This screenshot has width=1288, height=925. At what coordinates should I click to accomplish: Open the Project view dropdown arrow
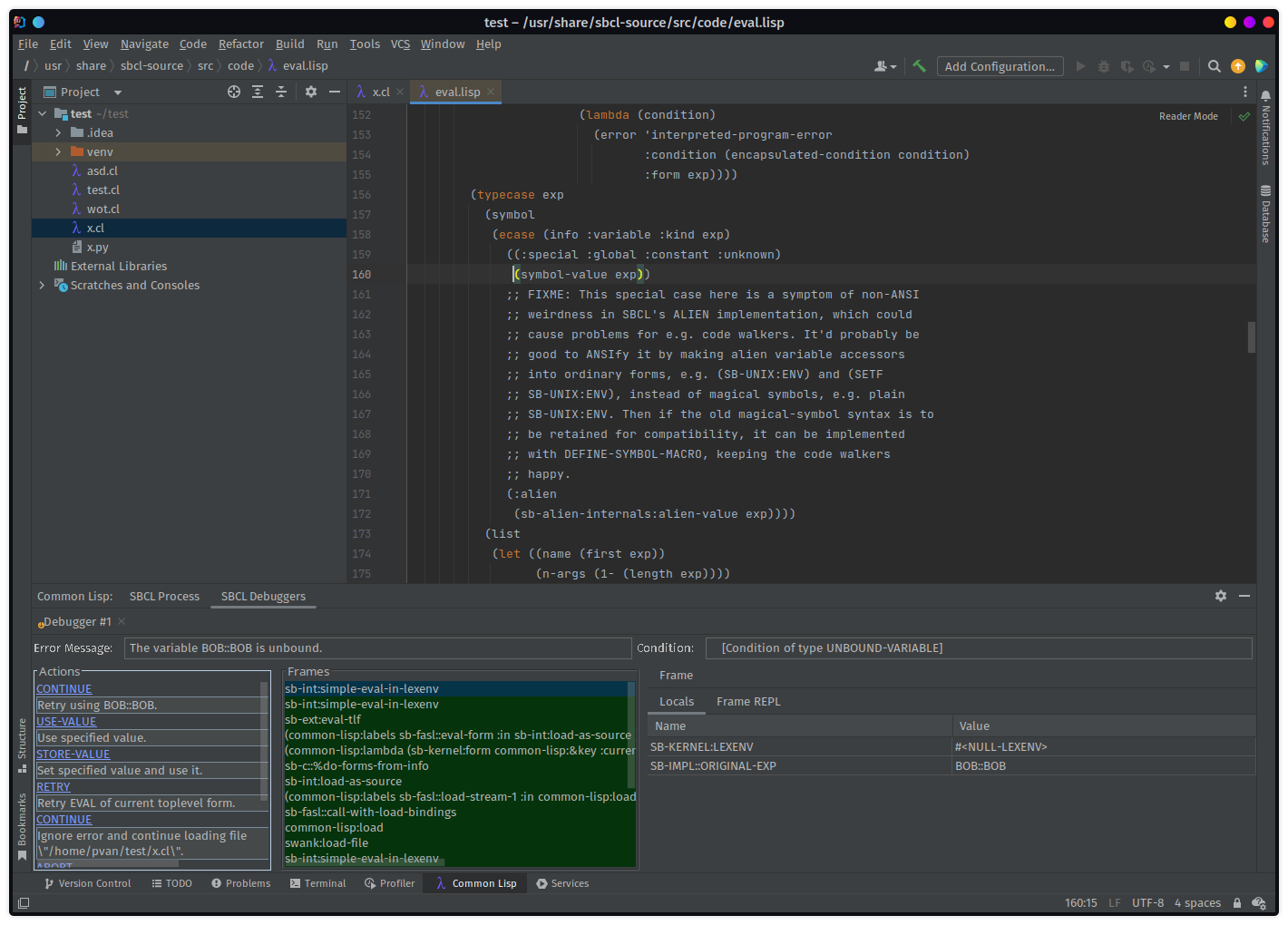pos(118,92)
